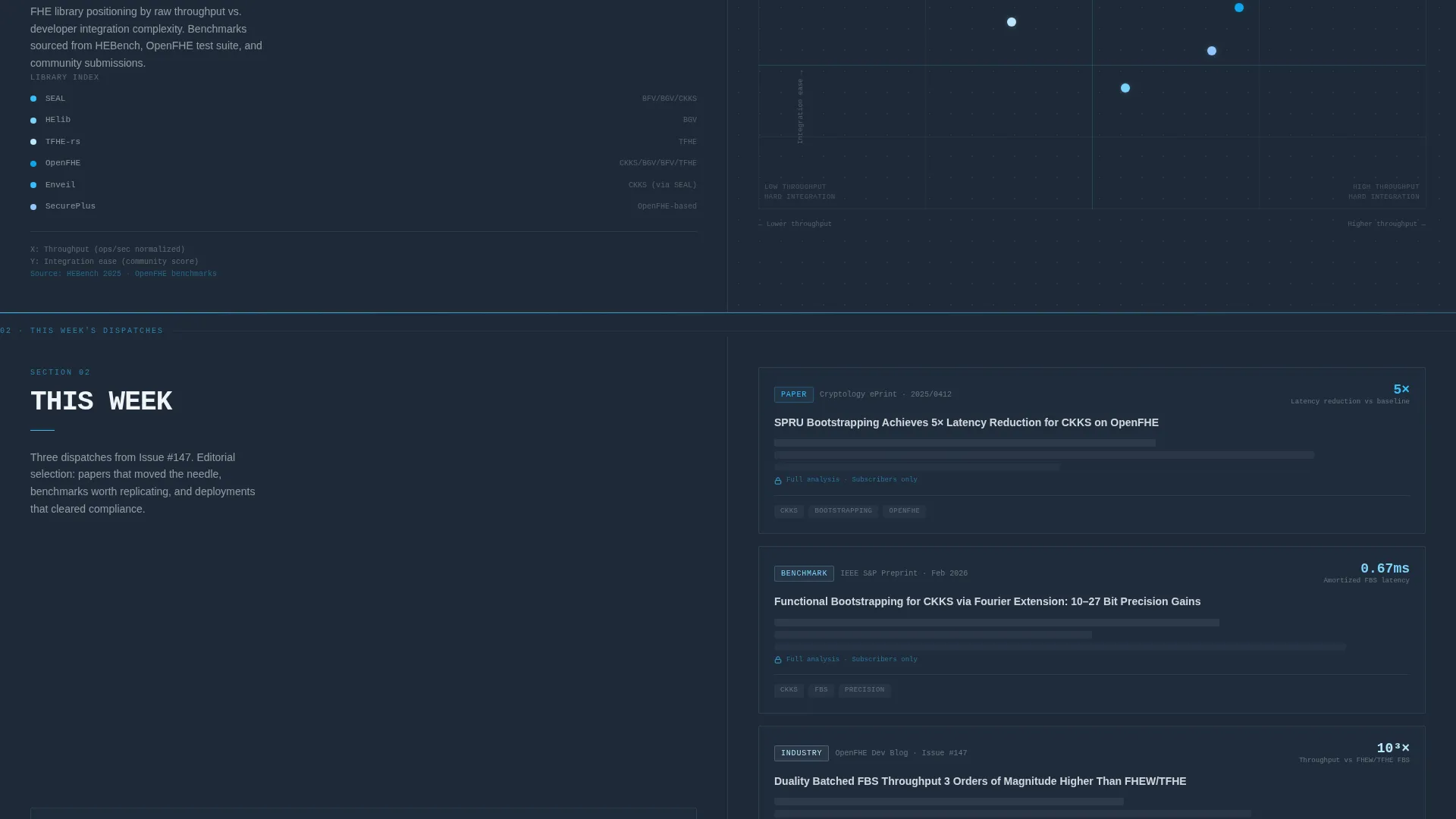This screenshot has height=819, width=1456.
Task: Click the white data point in the scatter chart
Action: click(1012, 22)
